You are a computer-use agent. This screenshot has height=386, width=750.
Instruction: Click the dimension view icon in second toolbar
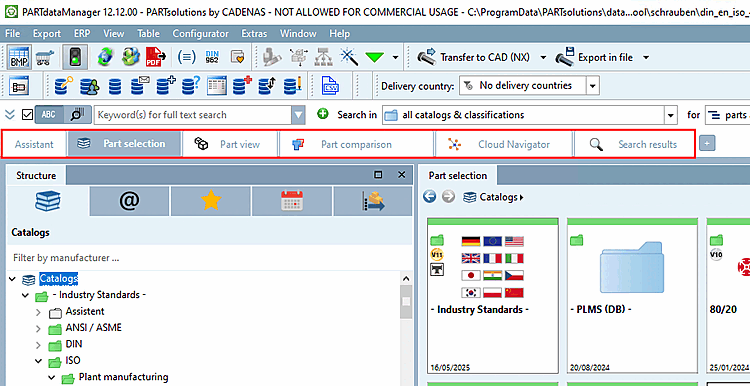point(20,87)
